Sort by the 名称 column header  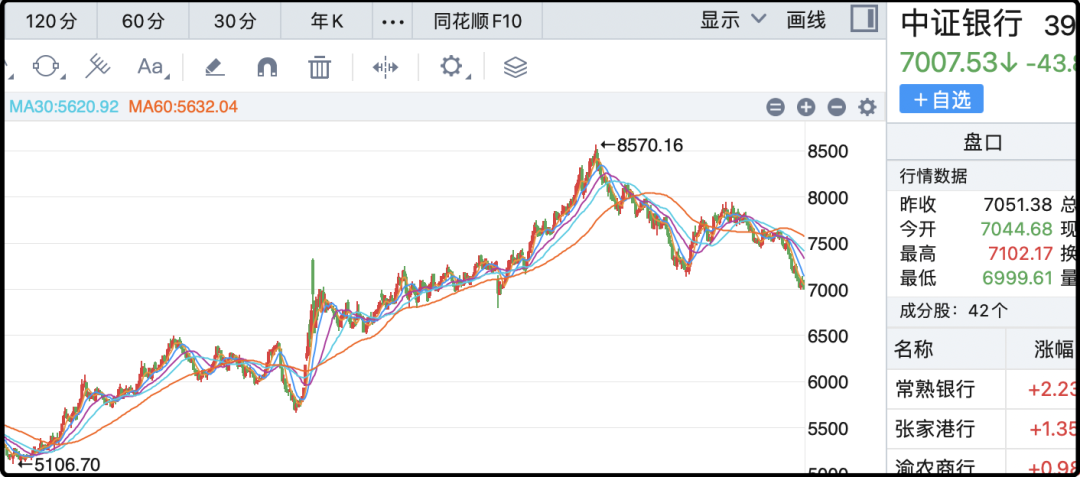pos(913,348)
